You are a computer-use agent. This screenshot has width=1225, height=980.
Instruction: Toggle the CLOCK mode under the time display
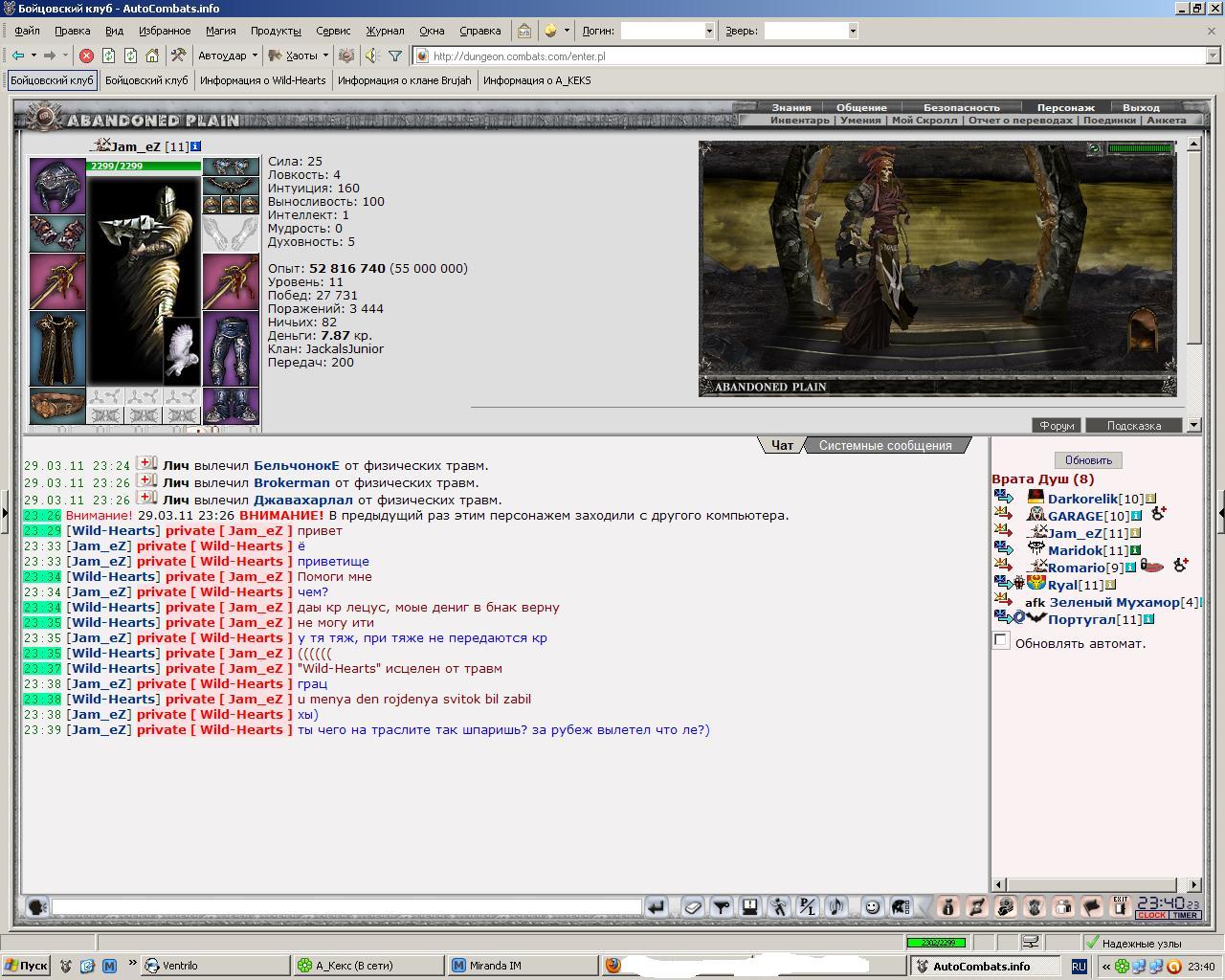coord(1151,915)
